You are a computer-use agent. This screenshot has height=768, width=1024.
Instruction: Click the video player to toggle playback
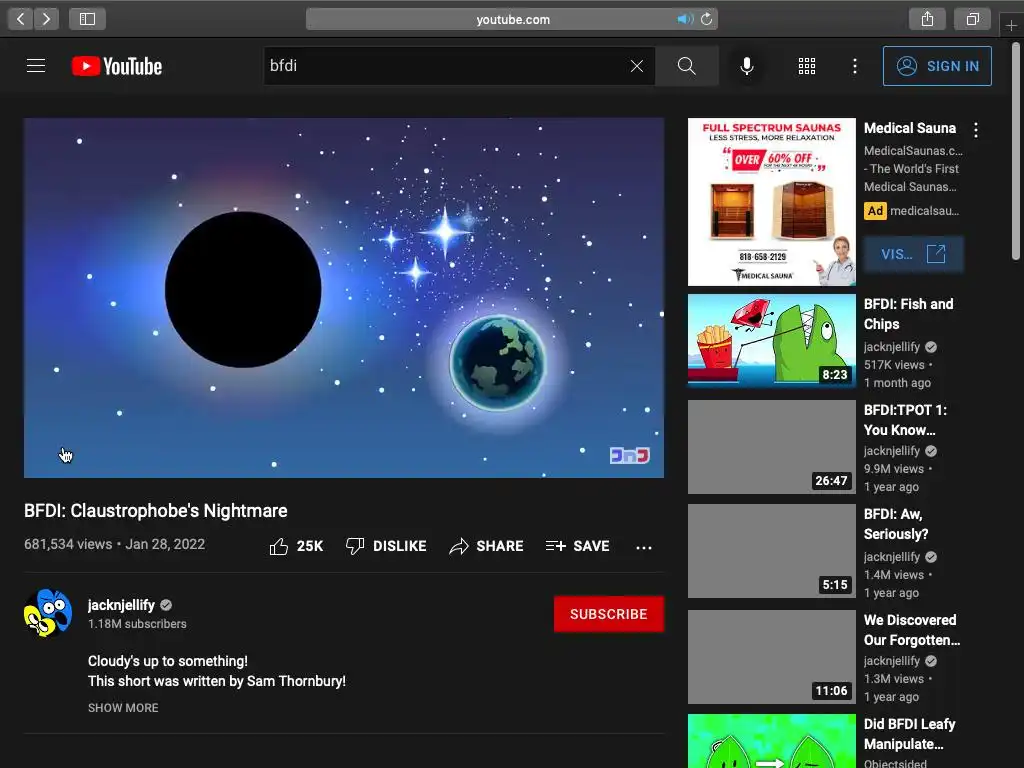tap(344, 298)
